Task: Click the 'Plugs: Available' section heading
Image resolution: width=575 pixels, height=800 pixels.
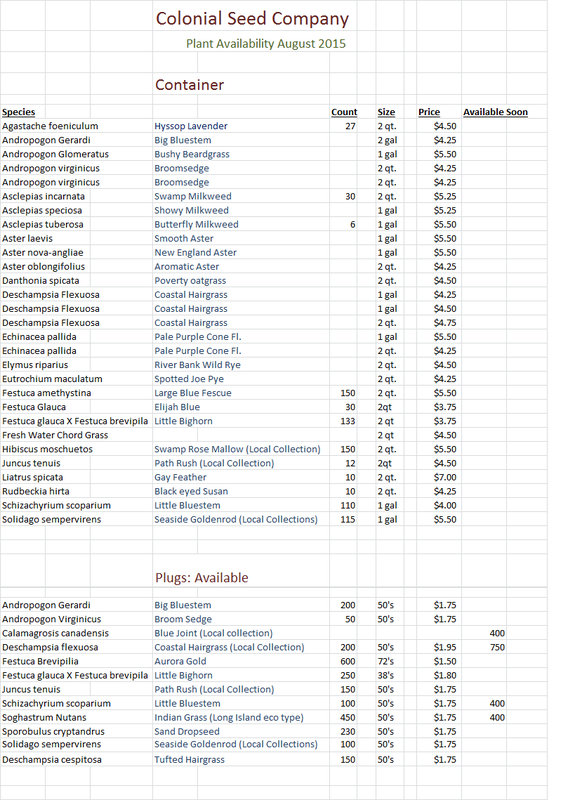Action: (202, 578)
